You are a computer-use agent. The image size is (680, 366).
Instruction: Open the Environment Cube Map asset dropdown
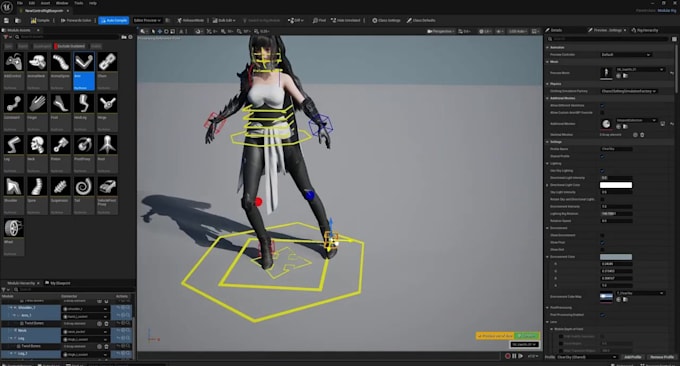click(640, 293)
